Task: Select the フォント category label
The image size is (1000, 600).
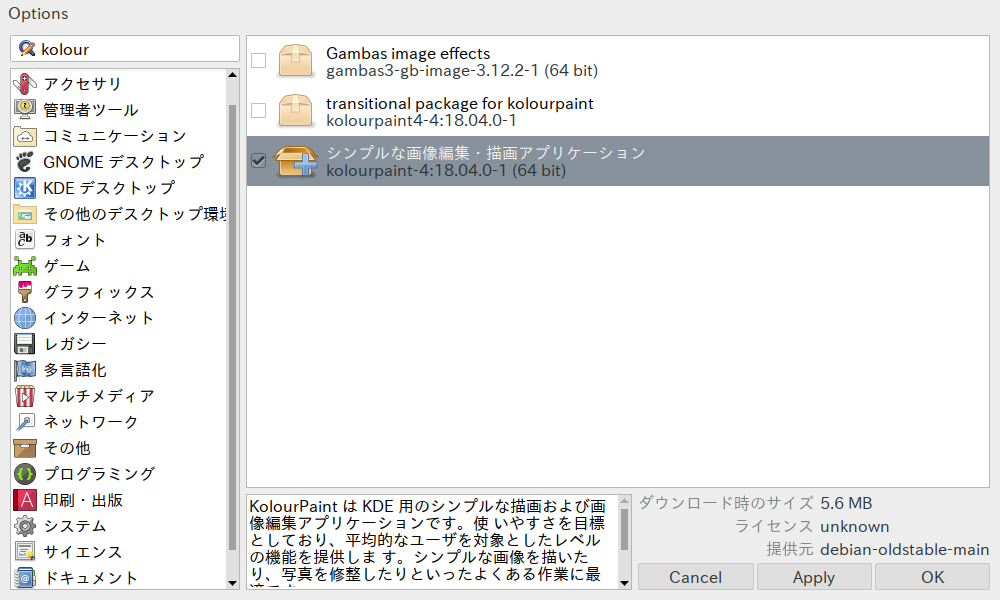Action: 75,240
